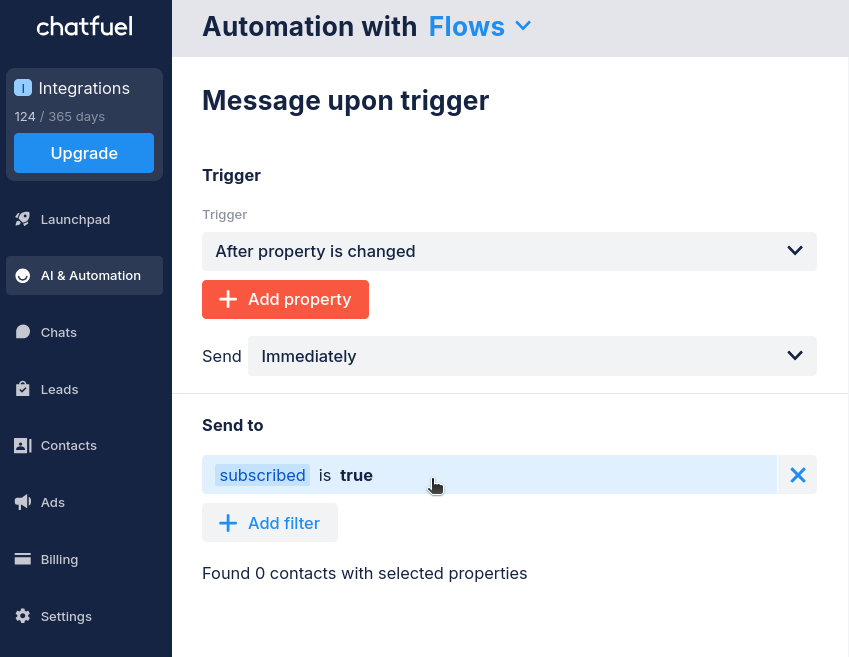Click the Launchpad rocket icon

point(23,219)
